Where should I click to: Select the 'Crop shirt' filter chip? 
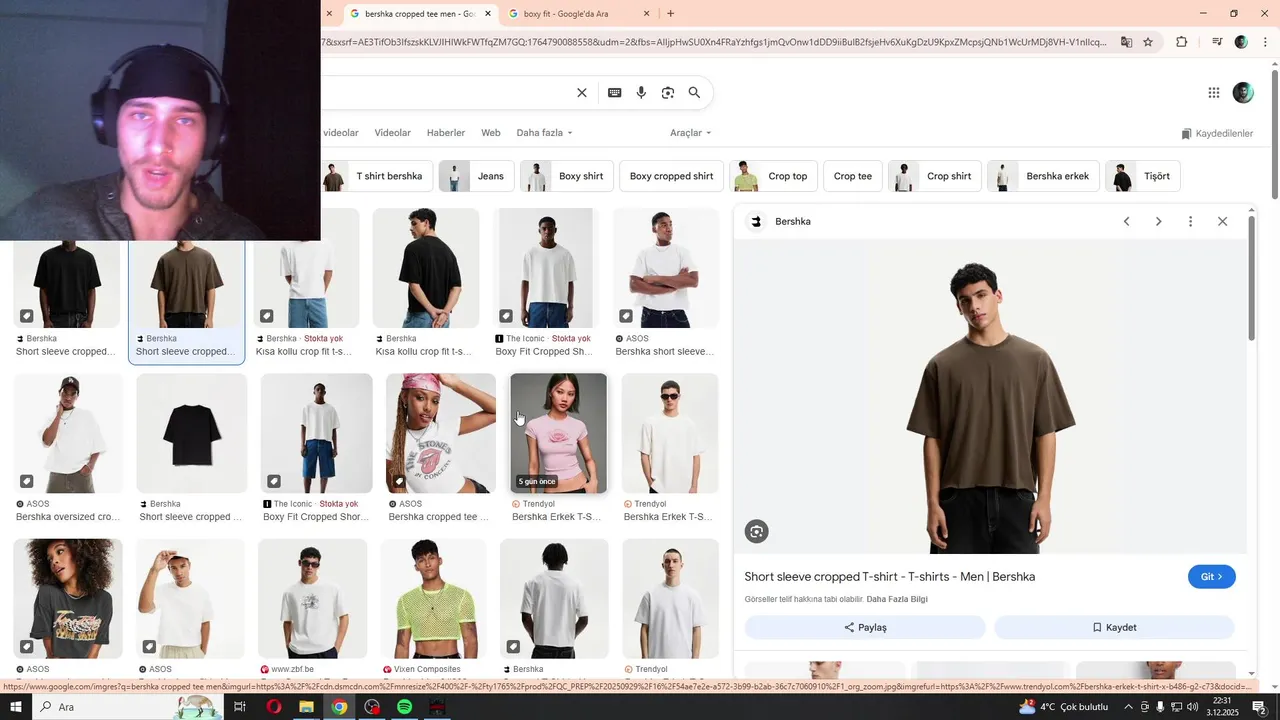click(935, 176)
